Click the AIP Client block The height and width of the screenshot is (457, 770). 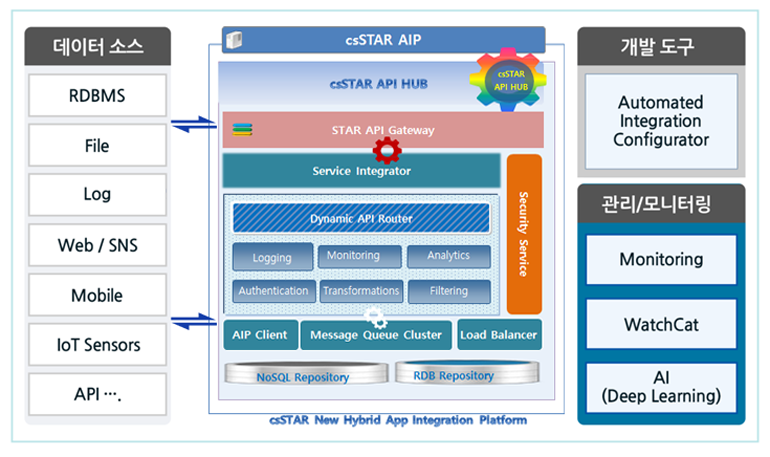260,335
